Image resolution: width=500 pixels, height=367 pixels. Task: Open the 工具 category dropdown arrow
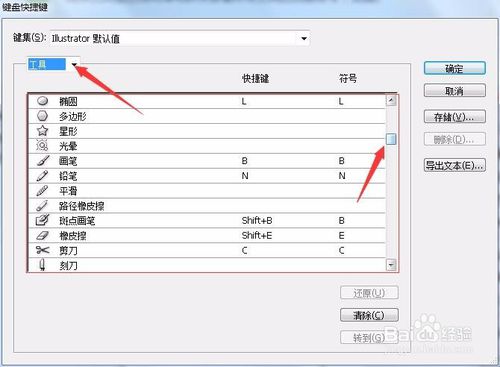pyautogui.click(x=74, y=64)
